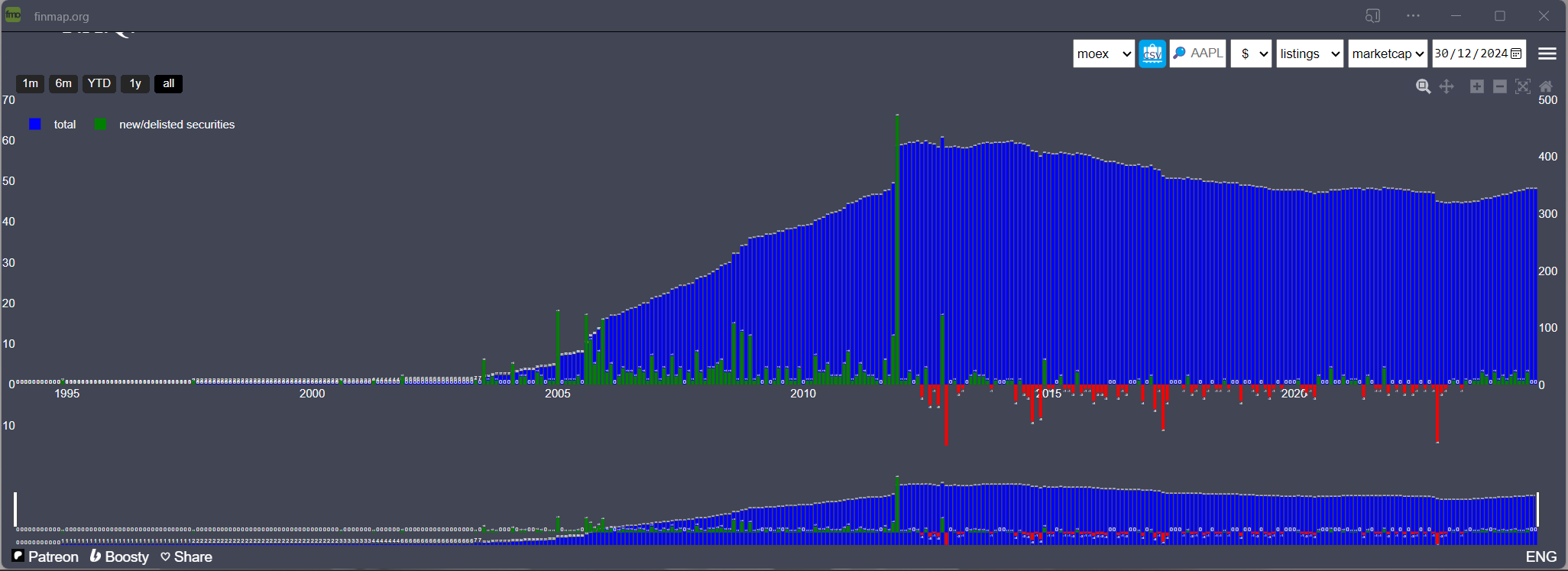Click the 30/12/2024 date field
Image resolution: width=1568 pixels, height=571 pixels.
pos(1479,54)
